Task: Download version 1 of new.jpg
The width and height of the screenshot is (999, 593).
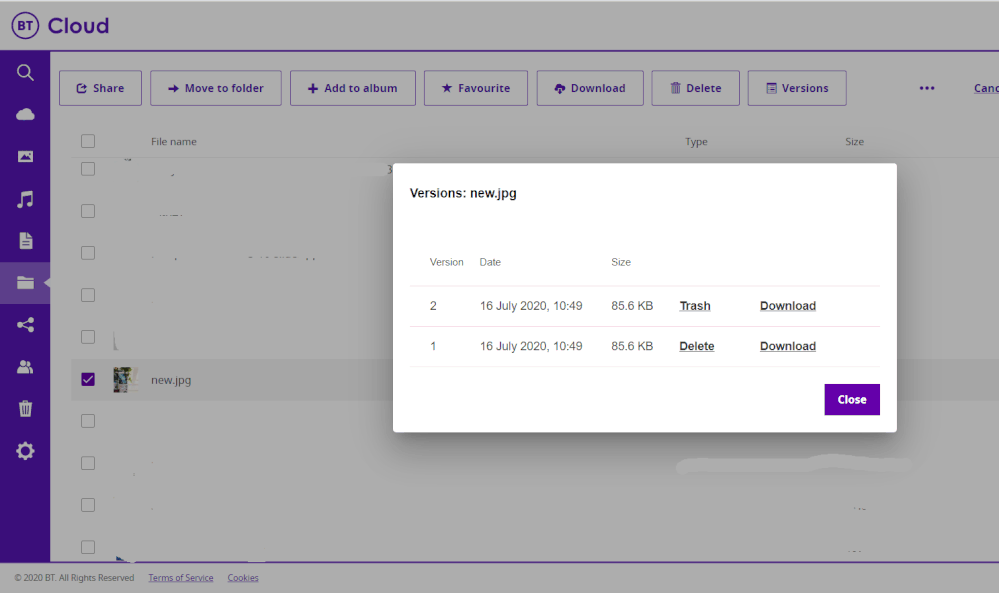Action: [787, 346]
